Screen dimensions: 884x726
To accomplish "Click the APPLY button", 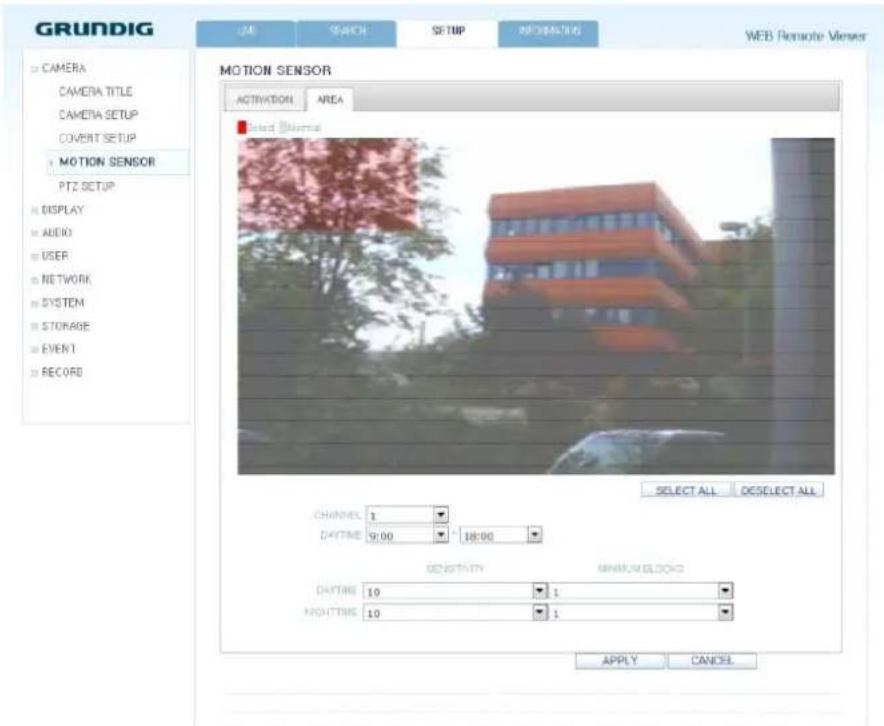I will (620, 661).
